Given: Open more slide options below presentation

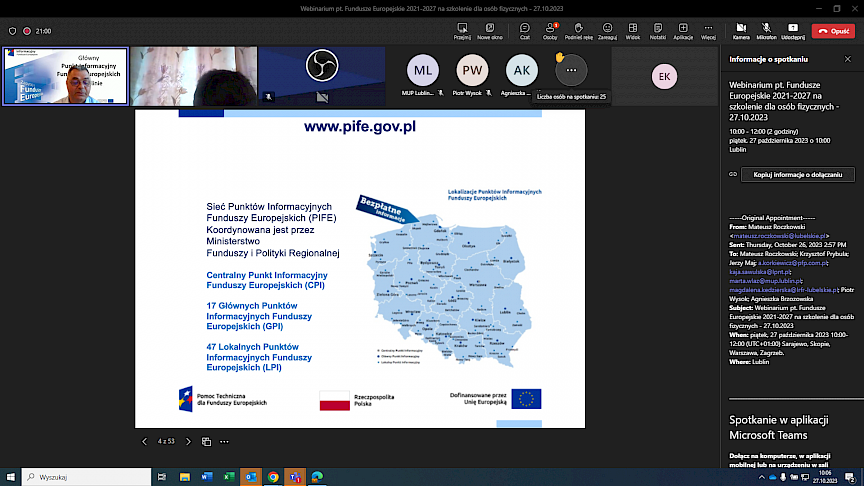Looking at the screenshot, I should (x=224, y=441).
